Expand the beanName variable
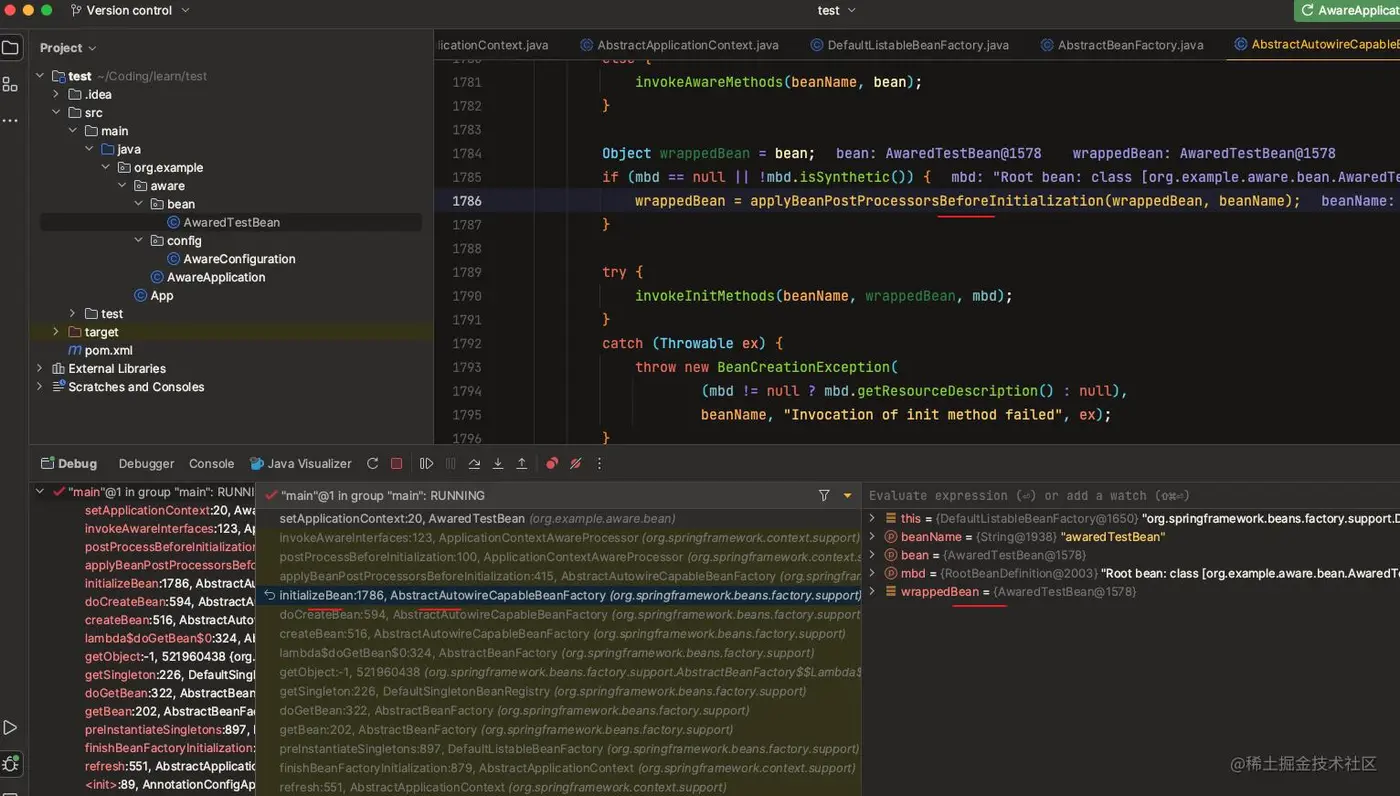Viewport: 1400px width, 796px height. [x=872, y=537]
